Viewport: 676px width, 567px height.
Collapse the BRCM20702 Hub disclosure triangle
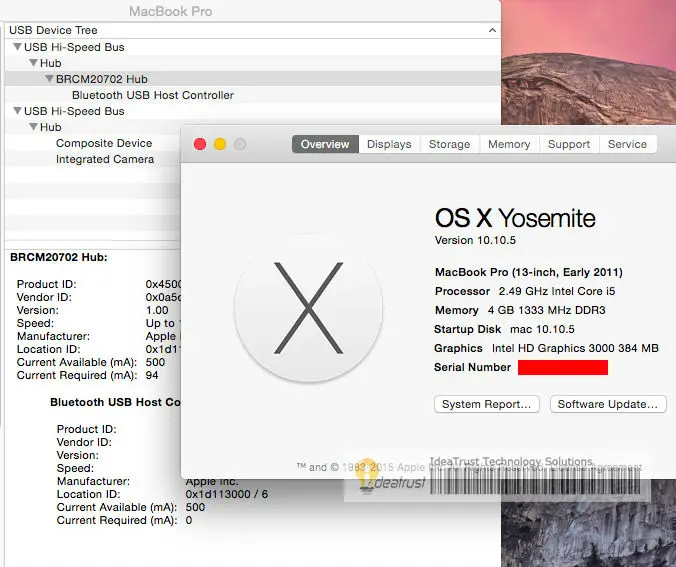pos(49,79)
